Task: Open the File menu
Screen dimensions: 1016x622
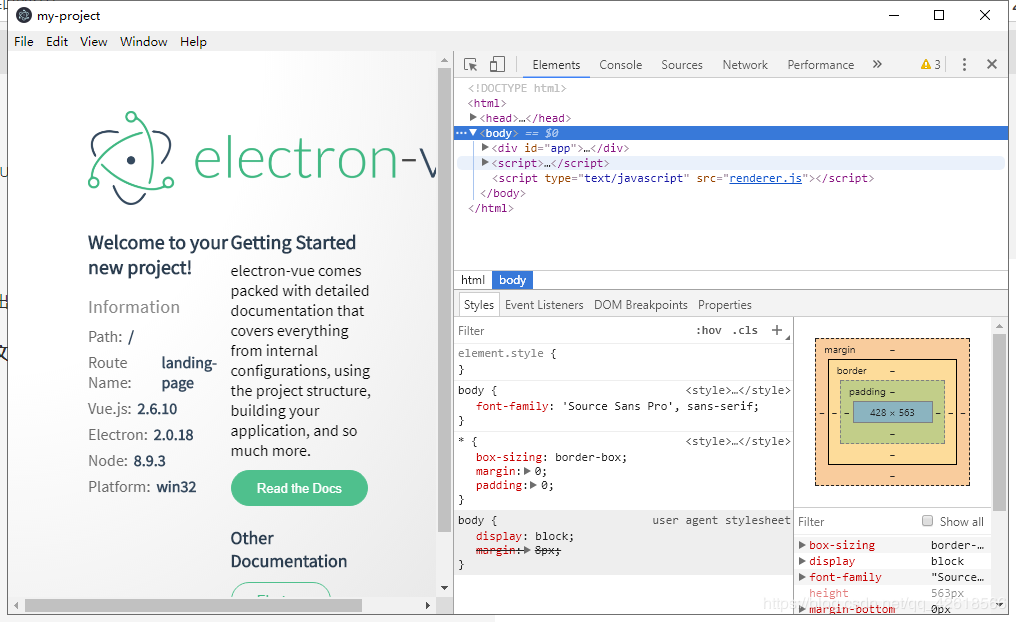Action: point(23,41)
